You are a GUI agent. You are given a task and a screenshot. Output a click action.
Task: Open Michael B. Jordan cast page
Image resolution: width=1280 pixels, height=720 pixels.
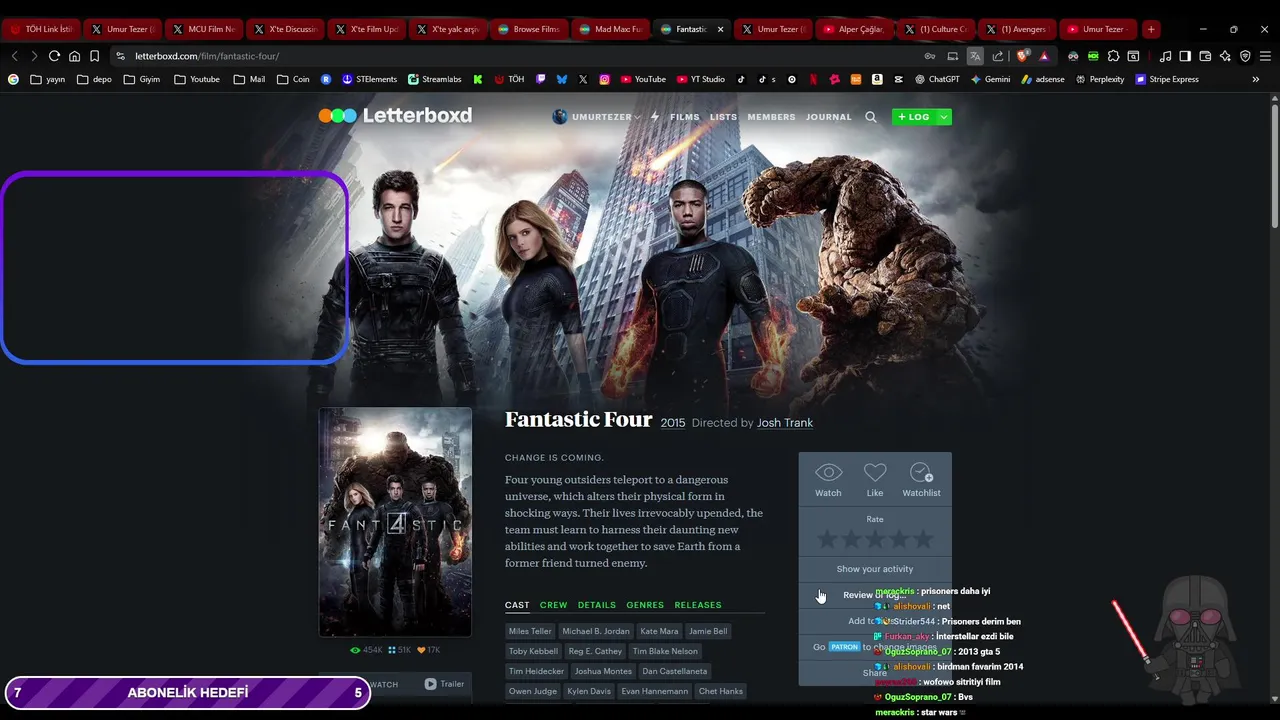pyautogui.click(x=596, y=631)
